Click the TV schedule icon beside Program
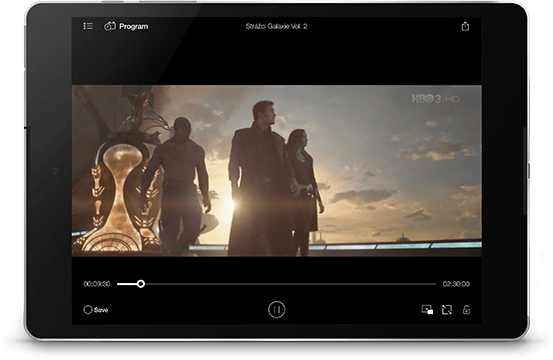553x360 pixels. pos(109,26)
